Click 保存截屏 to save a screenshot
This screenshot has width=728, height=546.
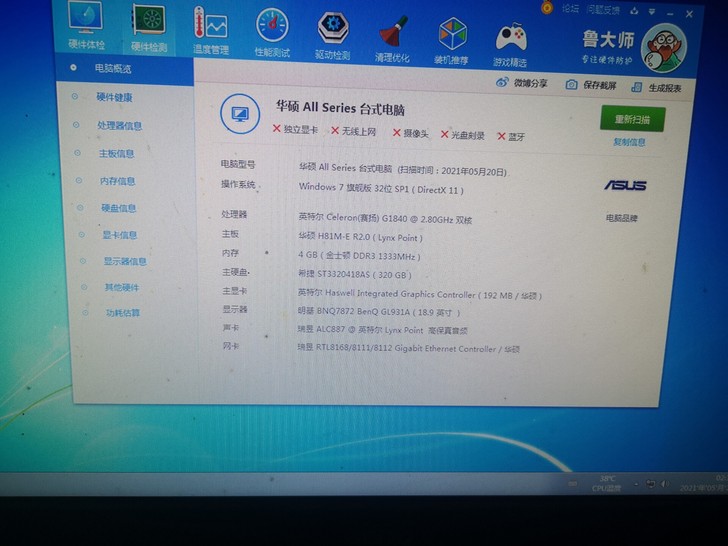(x=591, y=85)
